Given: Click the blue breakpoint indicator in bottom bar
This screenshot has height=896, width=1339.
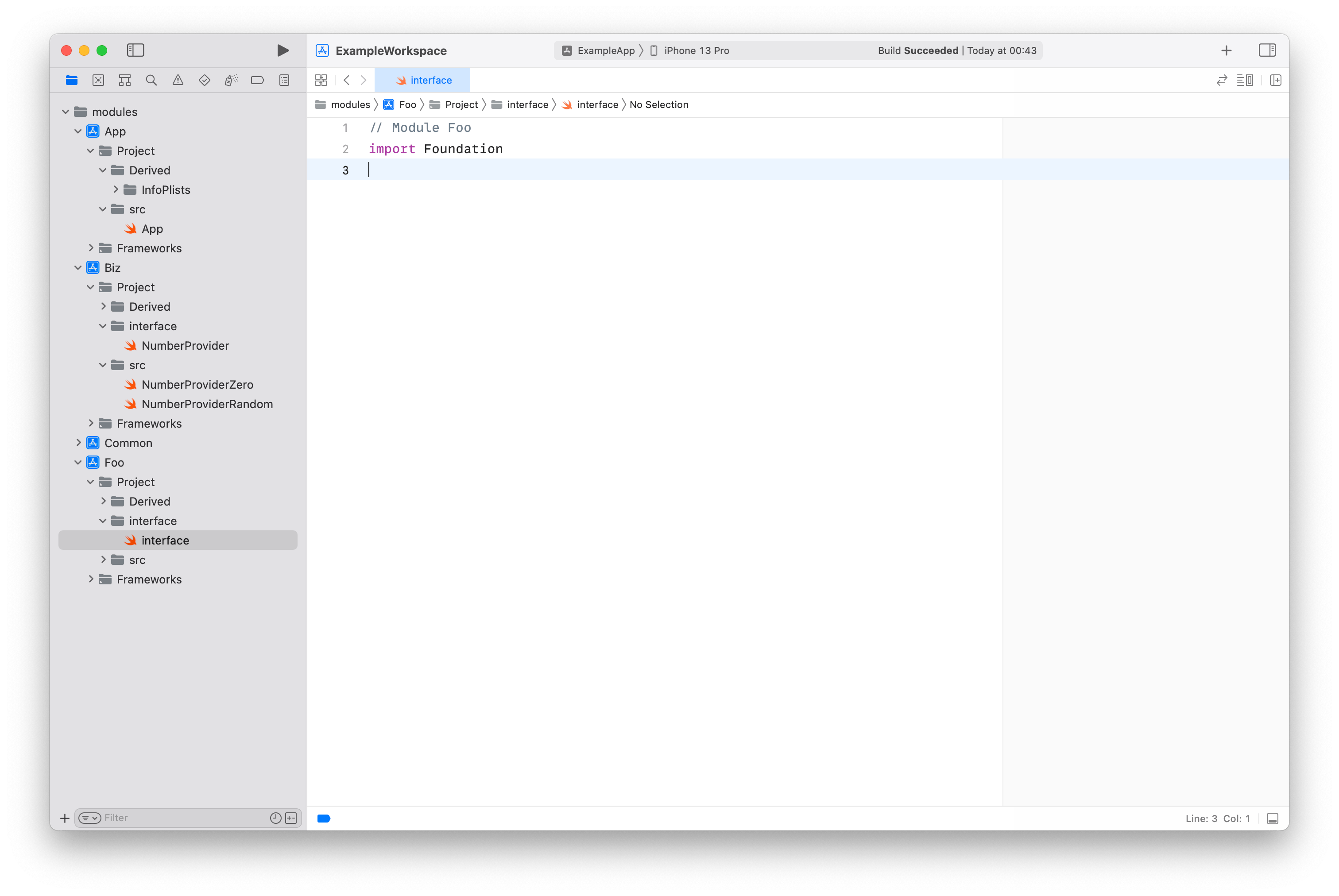Looking at the screenshot, I should click(324, 818).
